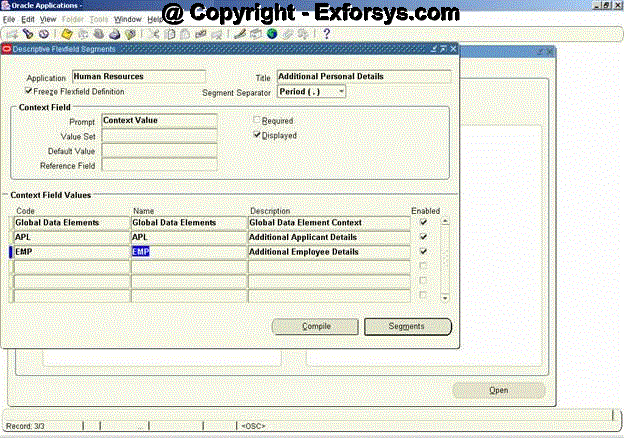Click the Help question mark icon
The width and height of the screenshot is (624, 438).
326,34
